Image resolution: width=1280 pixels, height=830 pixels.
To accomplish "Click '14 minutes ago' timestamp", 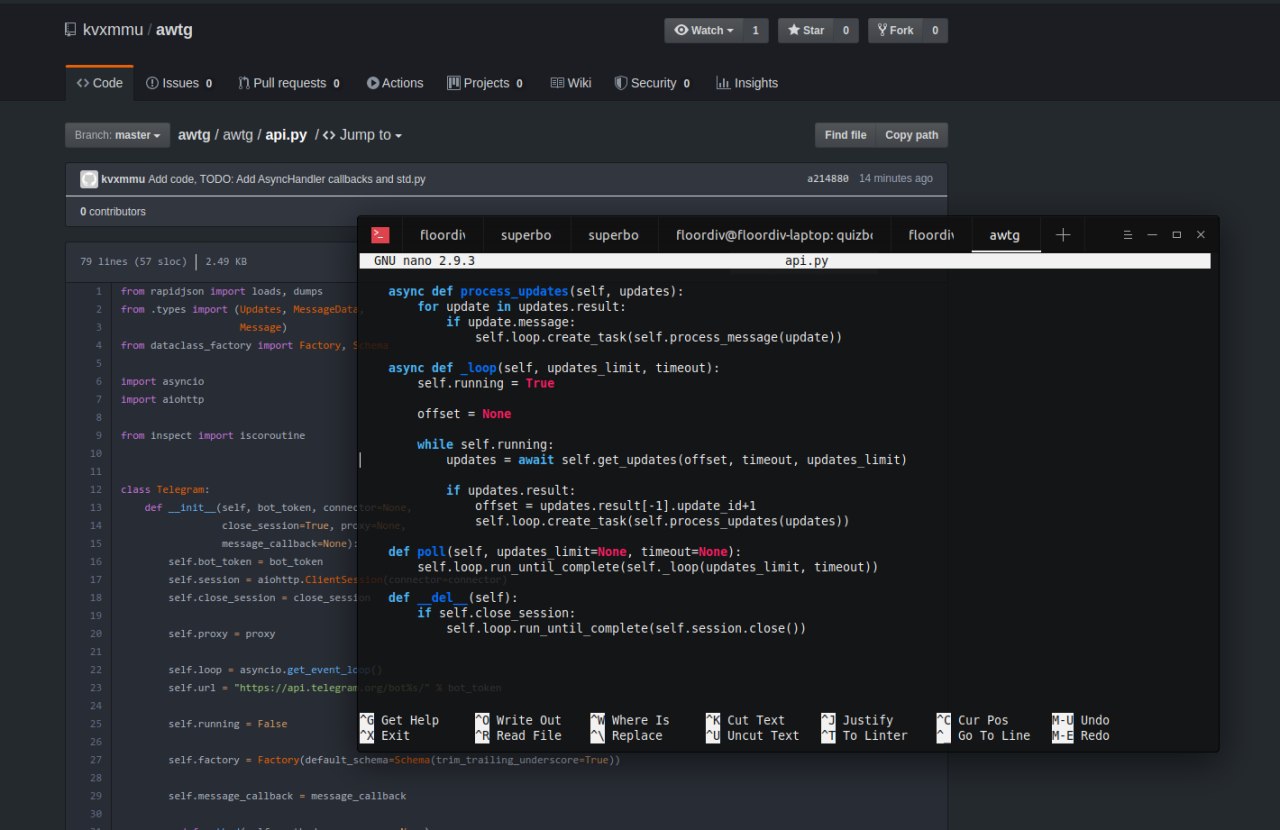I will coord(896,179).
